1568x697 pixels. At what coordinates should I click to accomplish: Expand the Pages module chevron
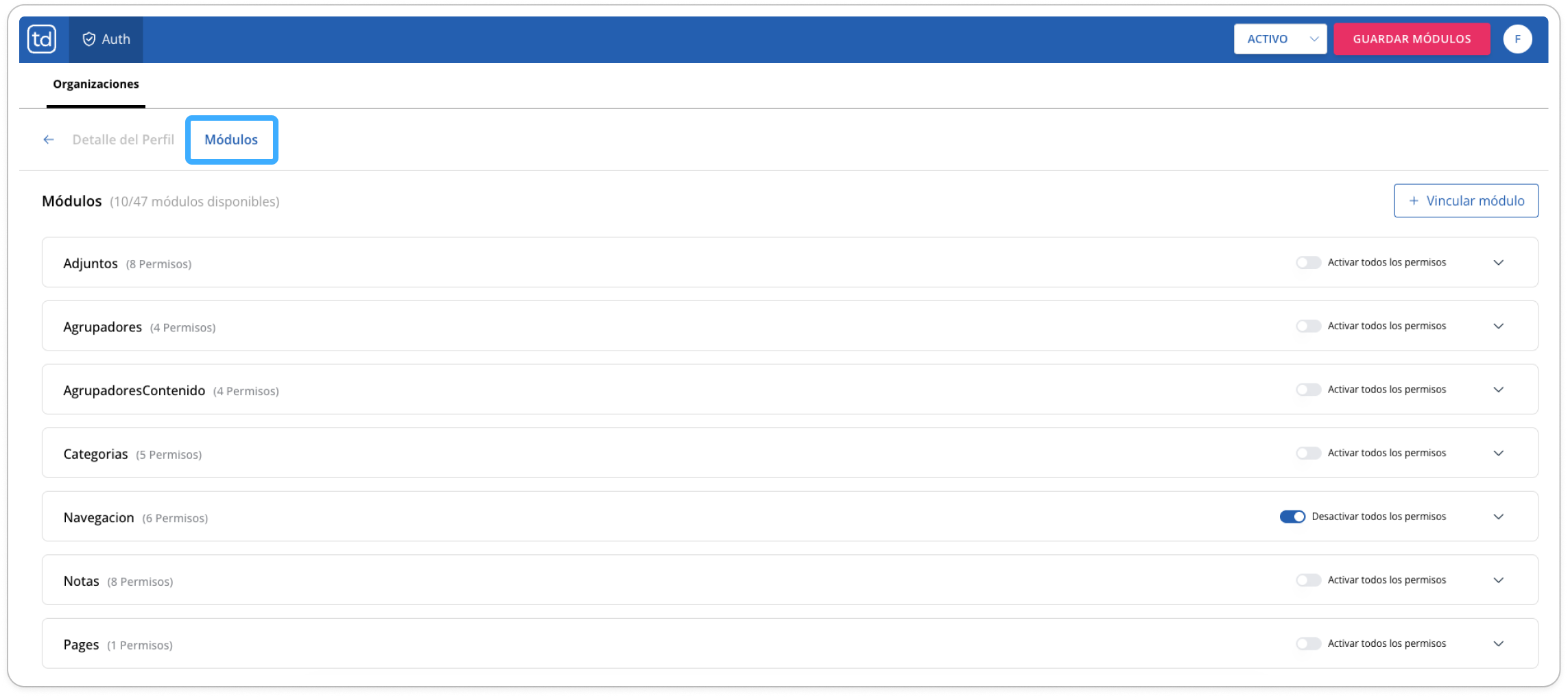1499,643
